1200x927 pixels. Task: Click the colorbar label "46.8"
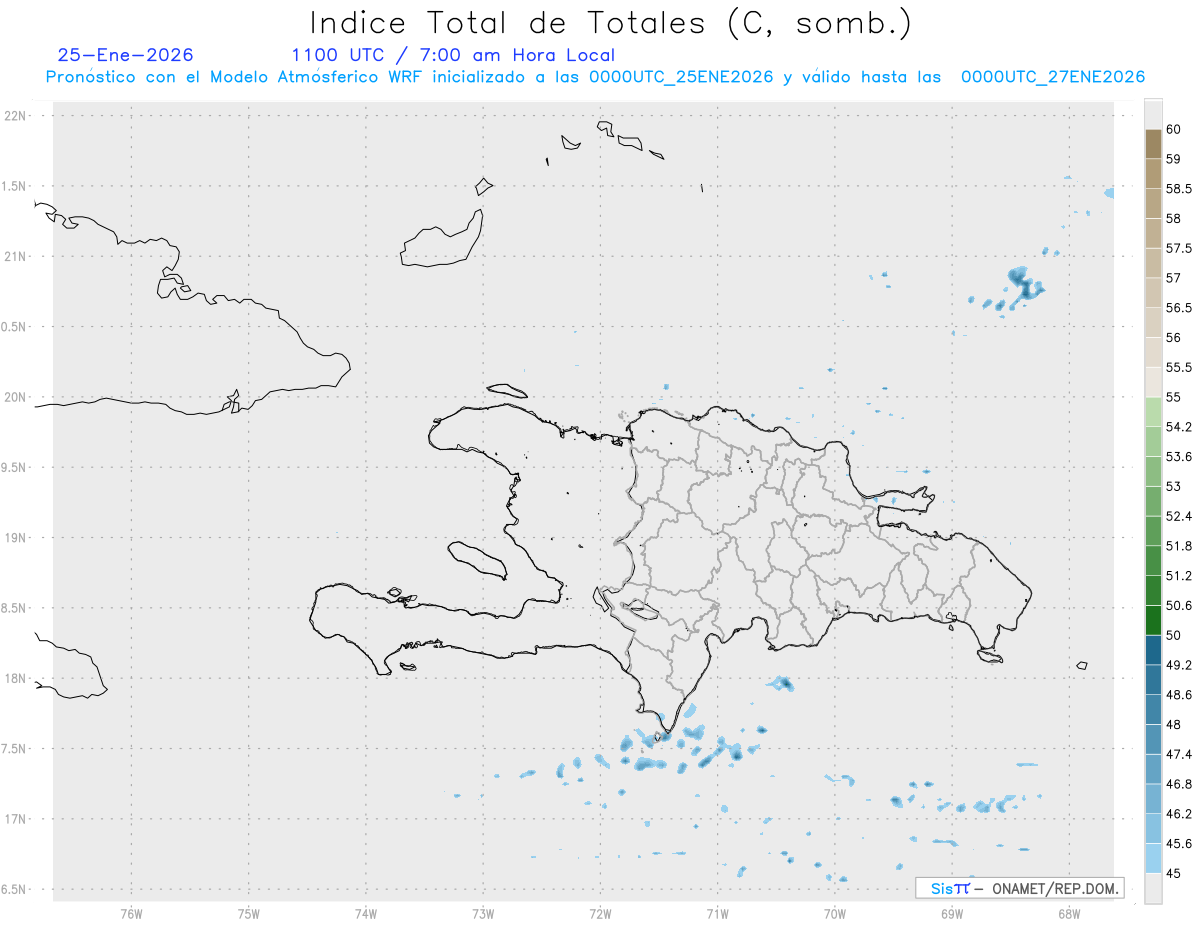1179,784
